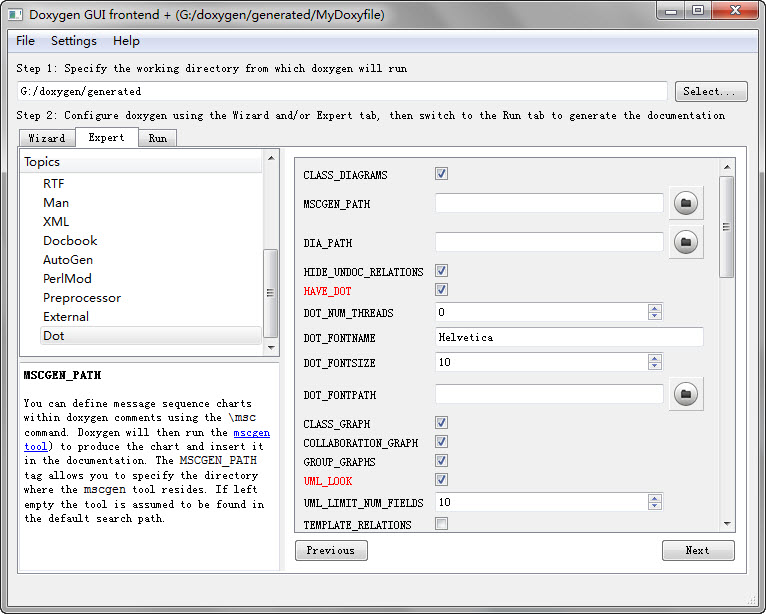Click the Select... directory button
The width and height of the screenshot is (766, 614).
click(x=711, y=91)
